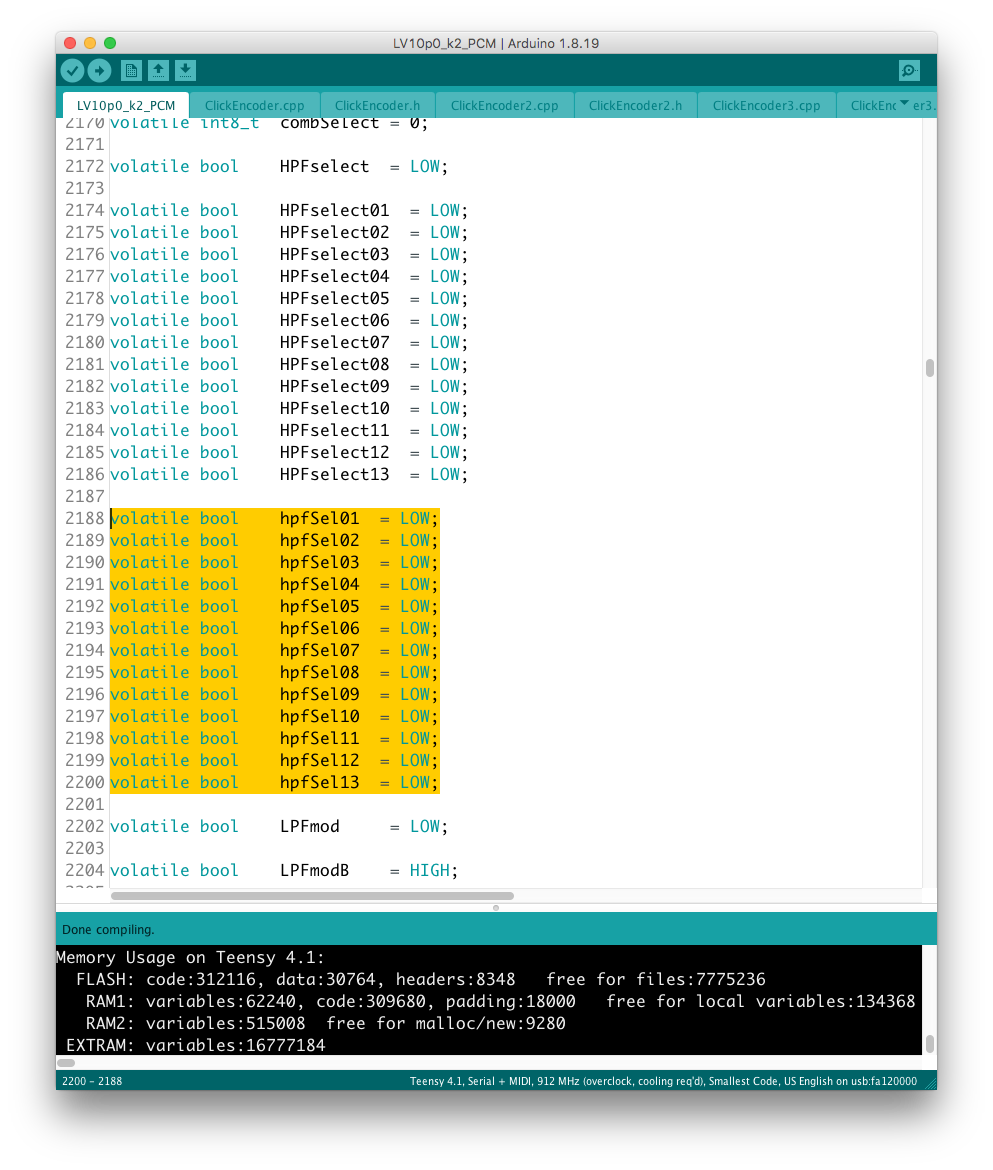Switch to ClickEncoder.cpp tab
This screenshot has height=1170, width=993.
[254, 105]
